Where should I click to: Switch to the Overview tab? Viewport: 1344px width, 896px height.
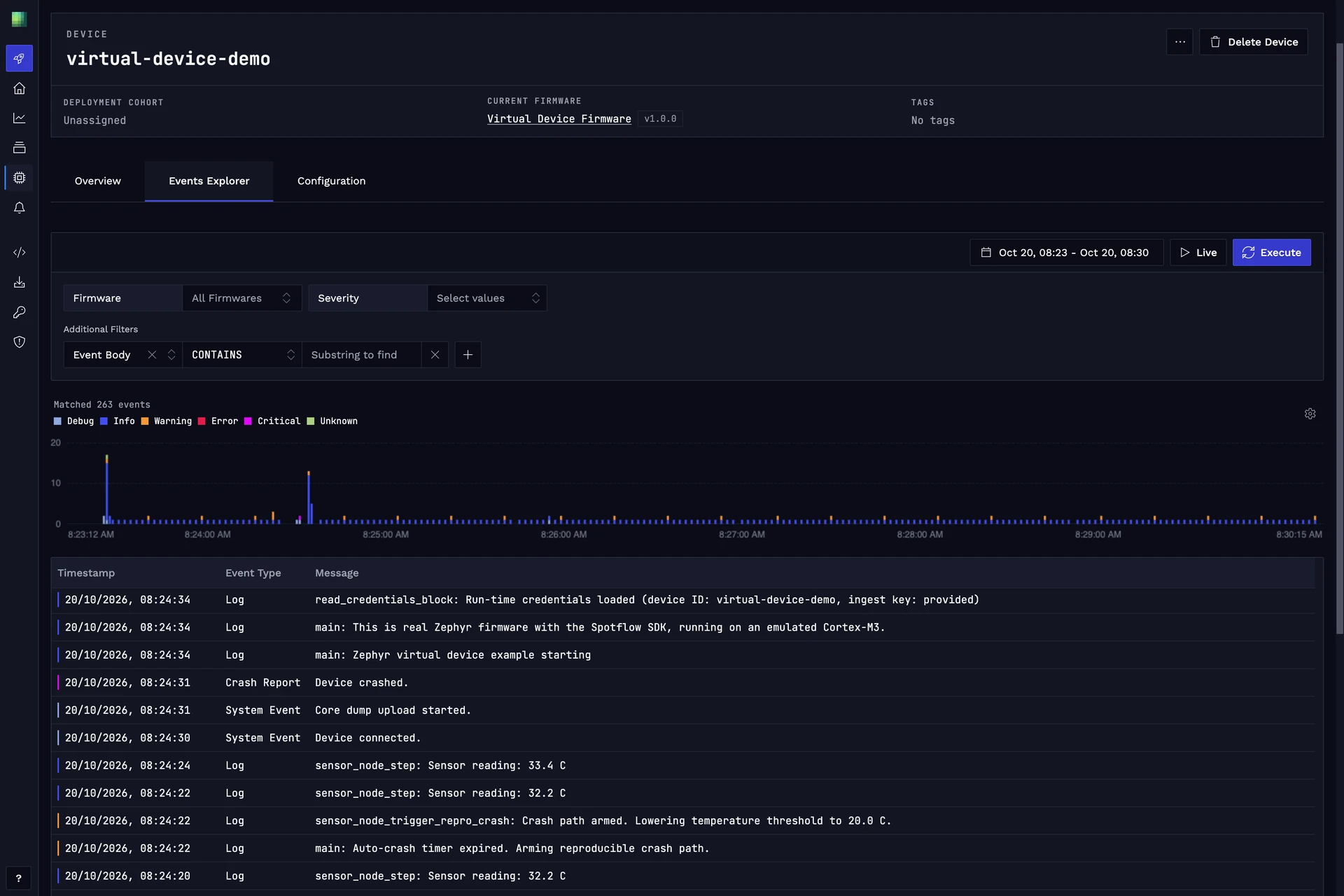(x=98, y=181)
